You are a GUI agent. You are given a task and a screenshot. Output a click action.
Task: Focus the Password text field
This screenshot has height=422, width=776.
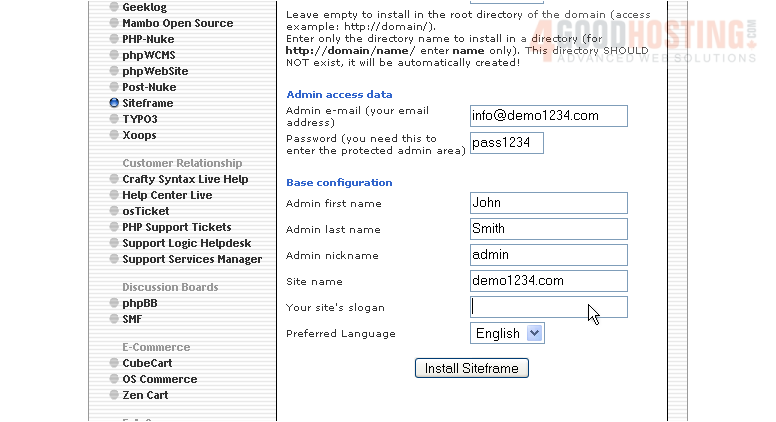coord(506,143)
